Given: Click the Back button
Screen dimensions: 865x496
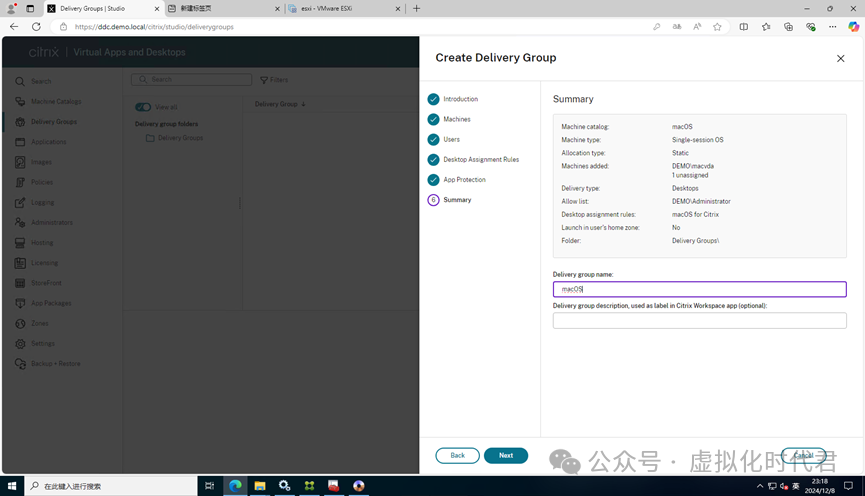Looking at the screenshot, I should pos(457,456).
